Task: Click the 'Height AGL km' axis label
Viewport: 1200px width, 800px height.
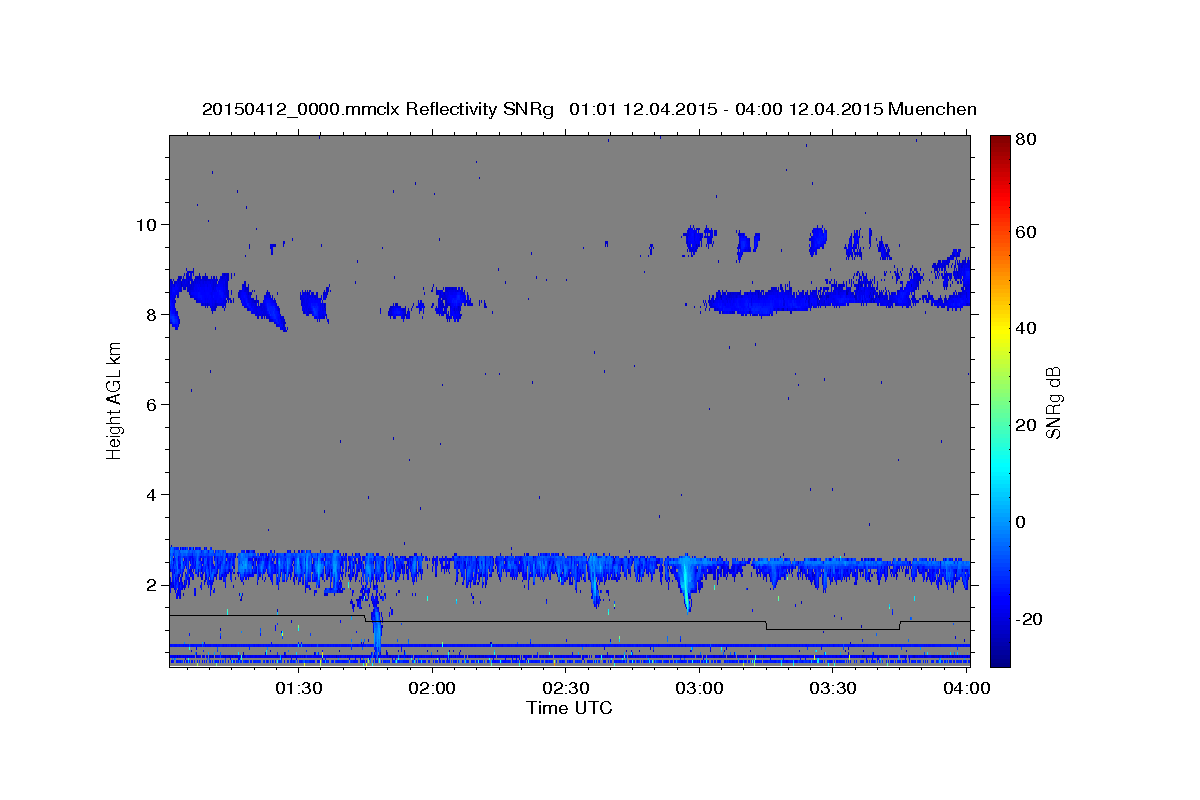Action: click(x=115, y=402)
